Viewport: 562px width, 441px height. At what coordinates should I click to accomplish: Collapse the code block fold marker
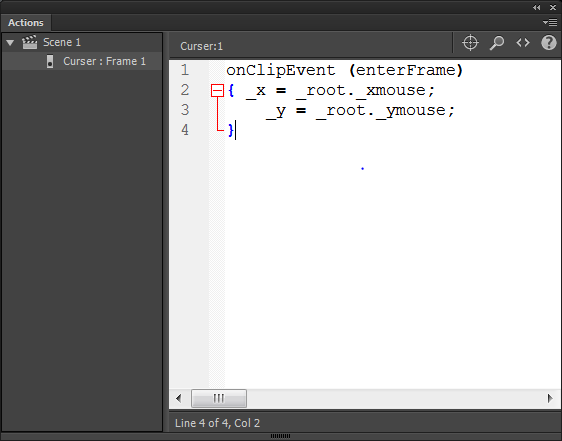tap(217, 90)
